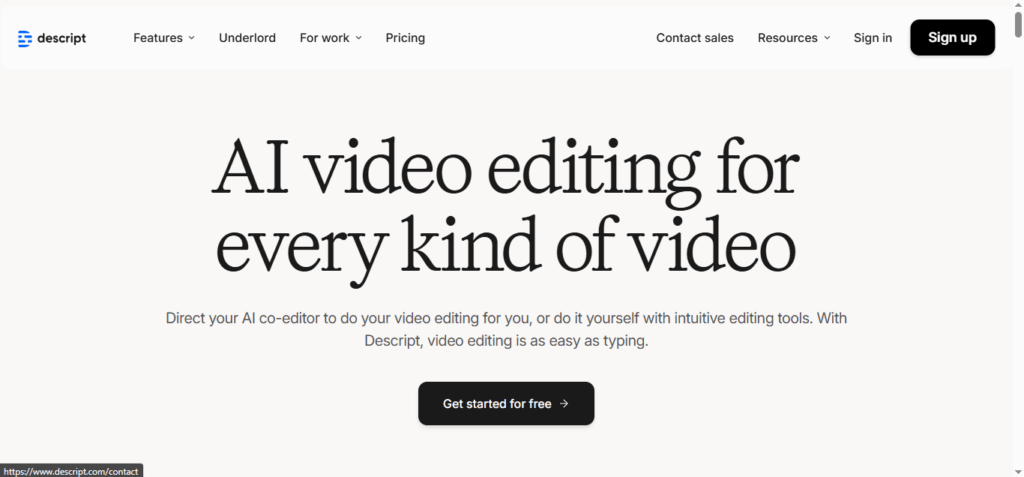This screenshot has height=477, width=1024.
Task: Click the scrollbar down arrow
Action: pos(1016,470)
